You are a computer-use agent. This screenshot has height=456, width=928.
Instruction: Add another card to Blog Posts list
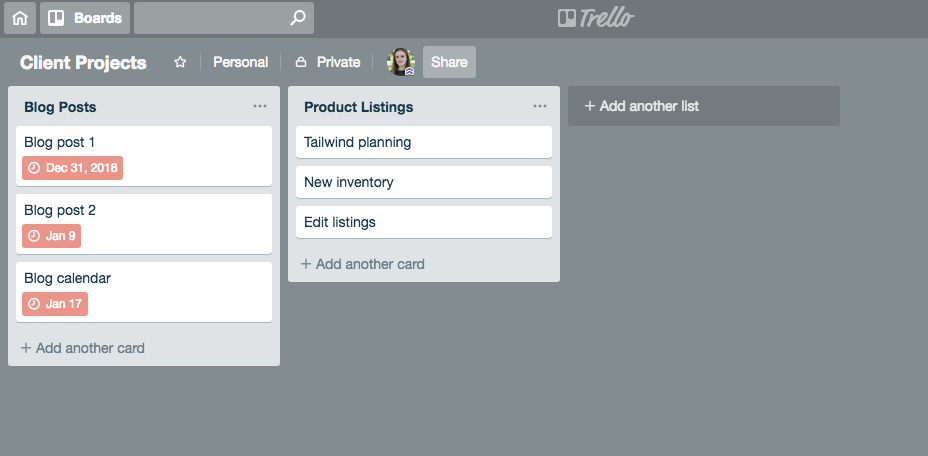click(83, 348)
